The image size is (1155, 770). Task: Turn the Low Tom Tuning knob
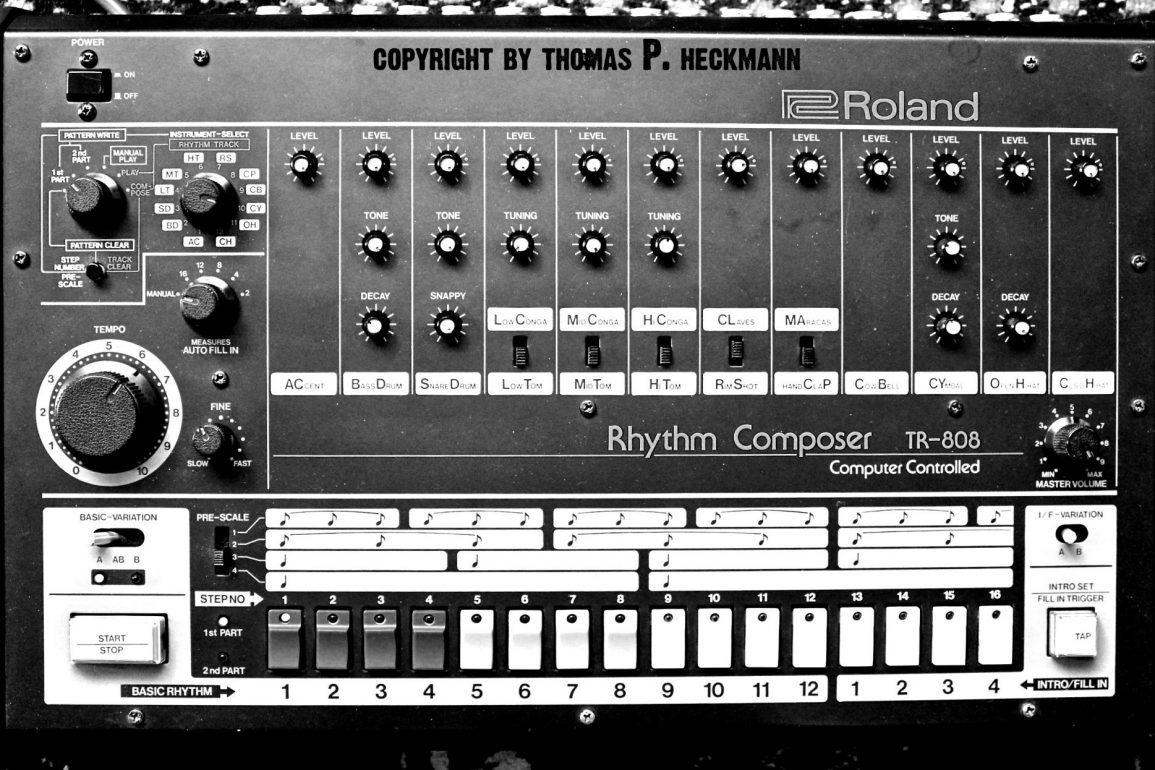520,244
